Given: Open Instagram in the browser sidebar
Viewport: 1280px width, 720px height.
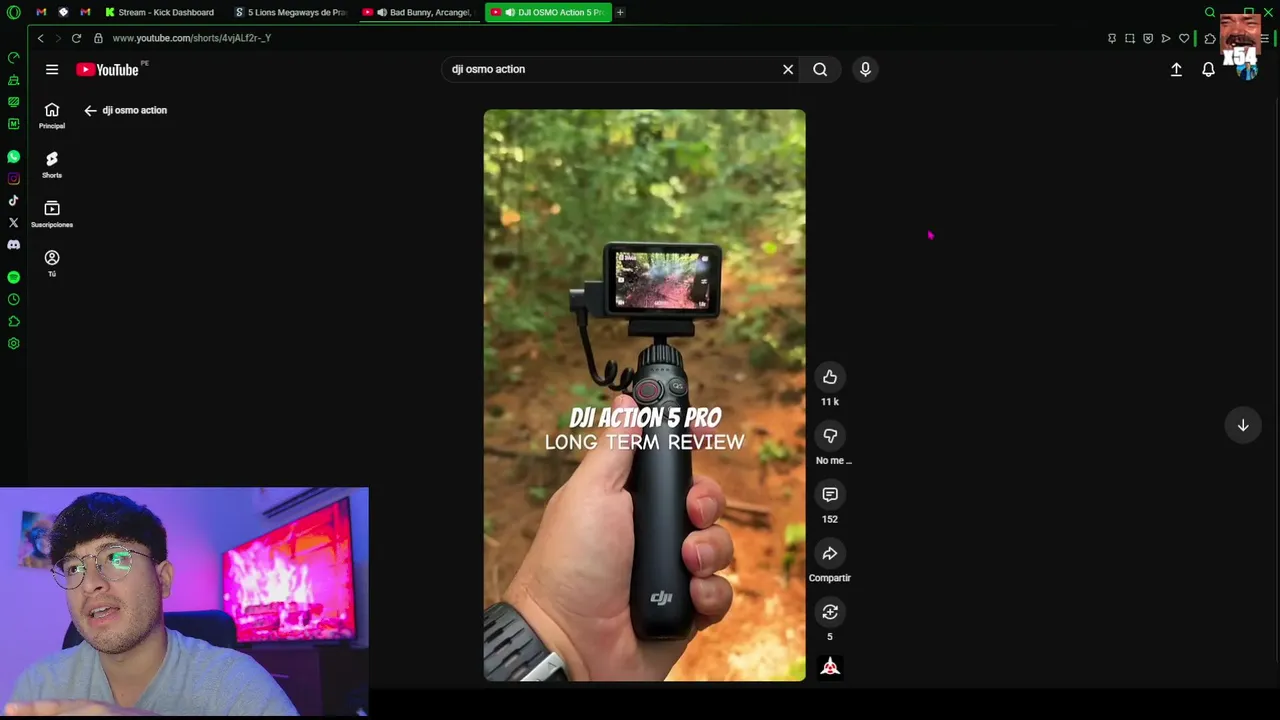Looking at the screenshot, I should (x=13, y=179).
